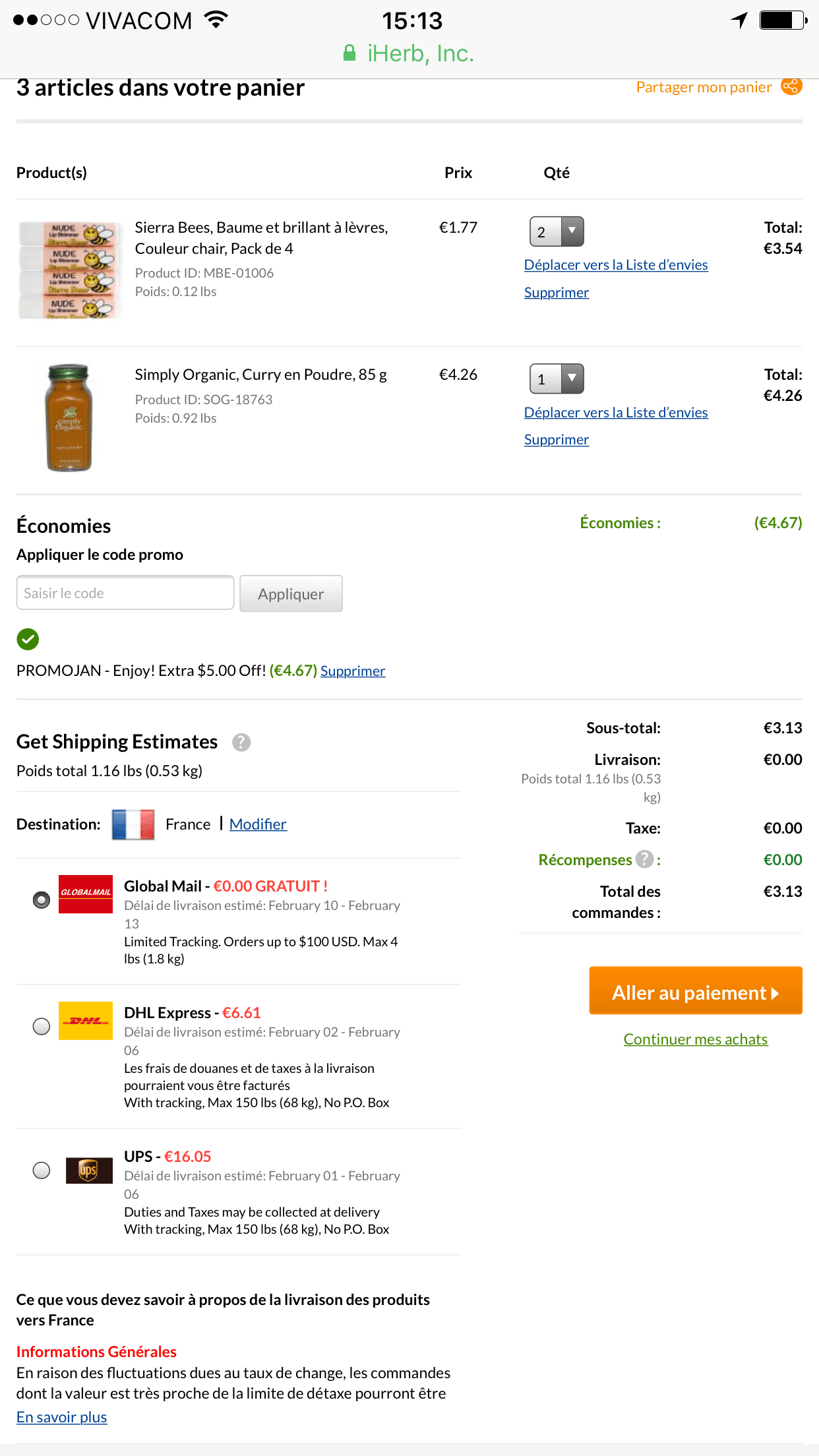Tap the green promo applied checkmark
Image resolution: width=819 pixels, height=1456 pixels.
(28, 638)
